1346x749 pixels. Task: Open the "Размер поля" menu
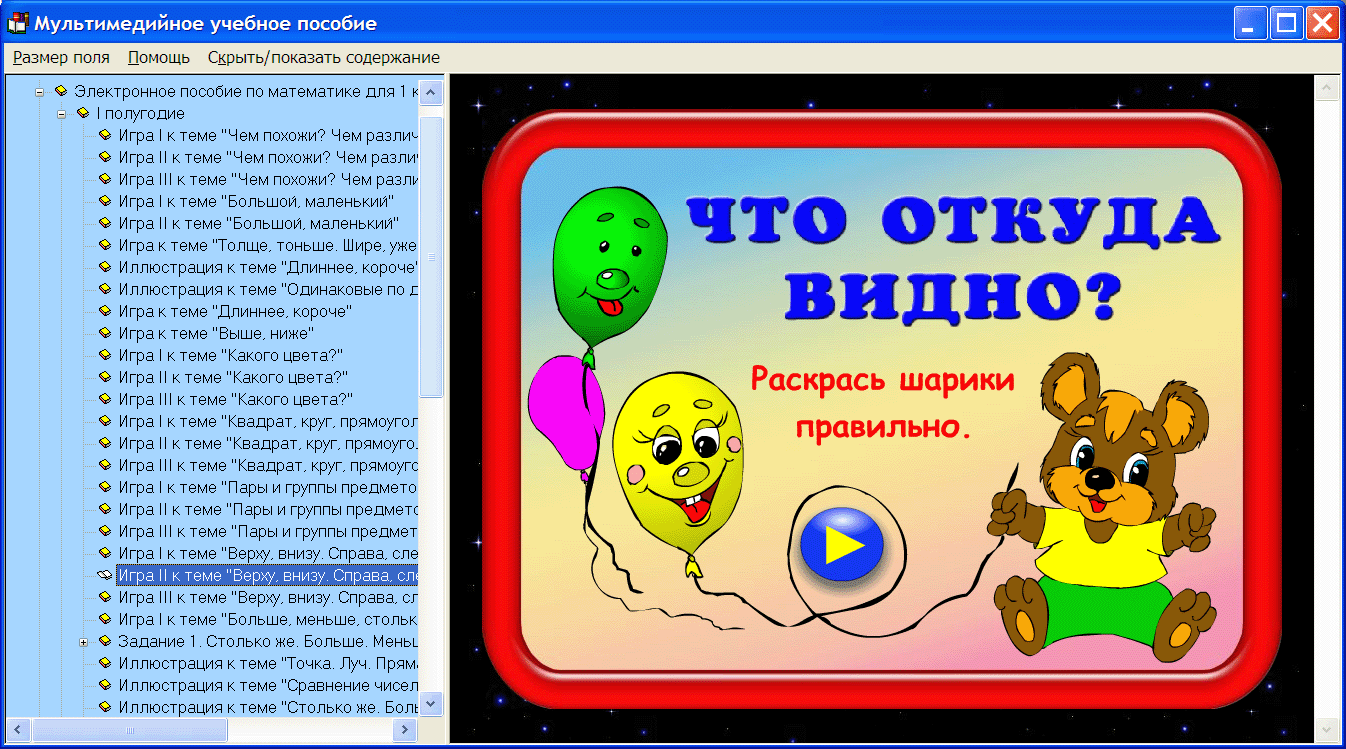(60, 57)
